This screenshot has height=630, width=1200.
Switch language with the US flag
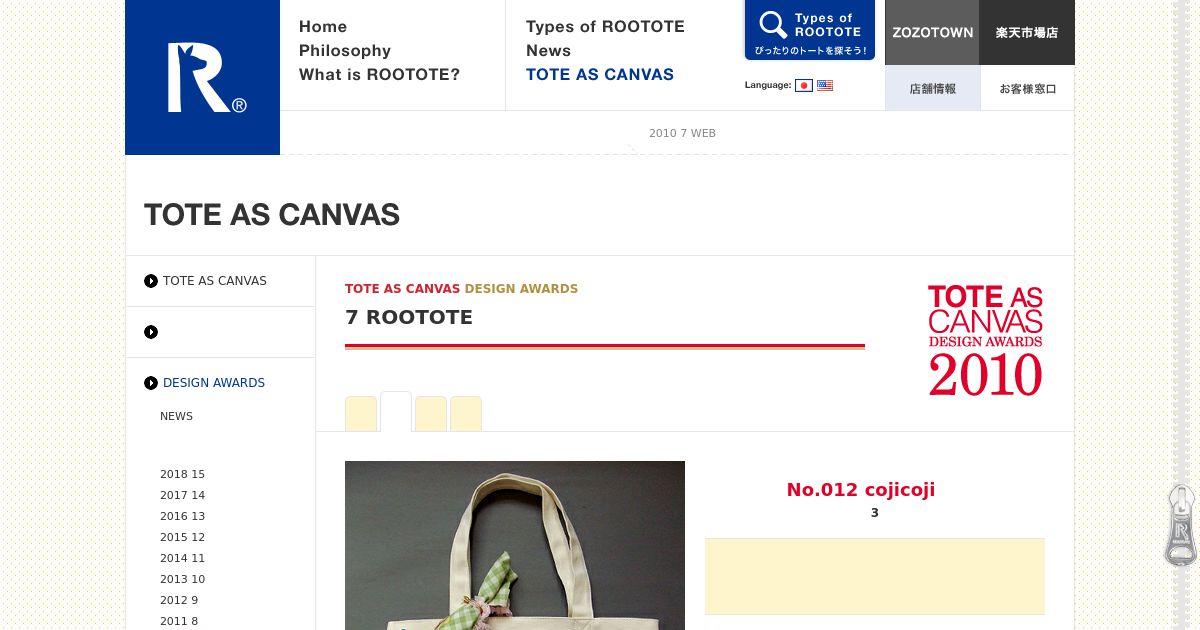(x=825, y=86)
